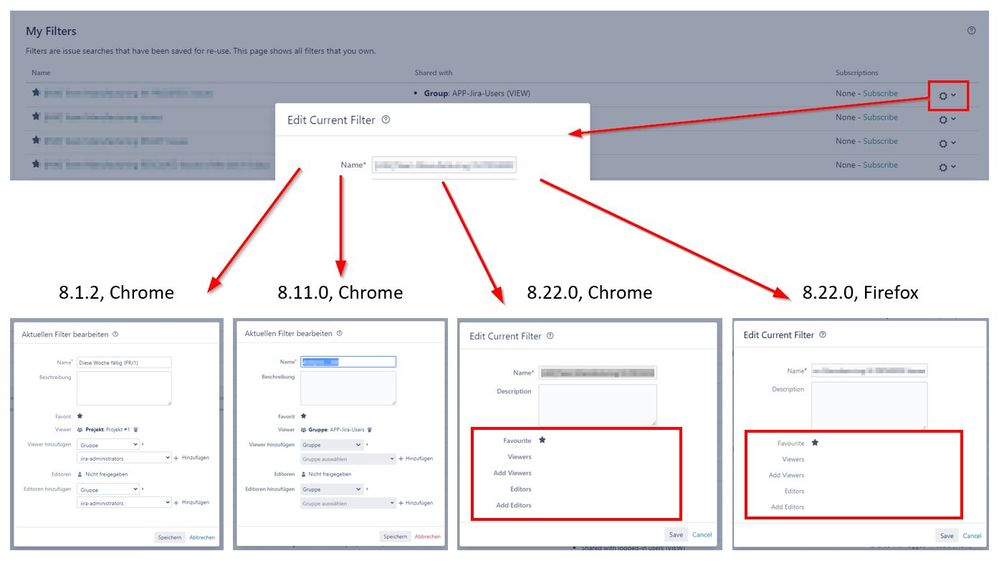Click the highlighted Name field in the 8.11.0 dialog
The image size is (999, 563).
(348, 362)
